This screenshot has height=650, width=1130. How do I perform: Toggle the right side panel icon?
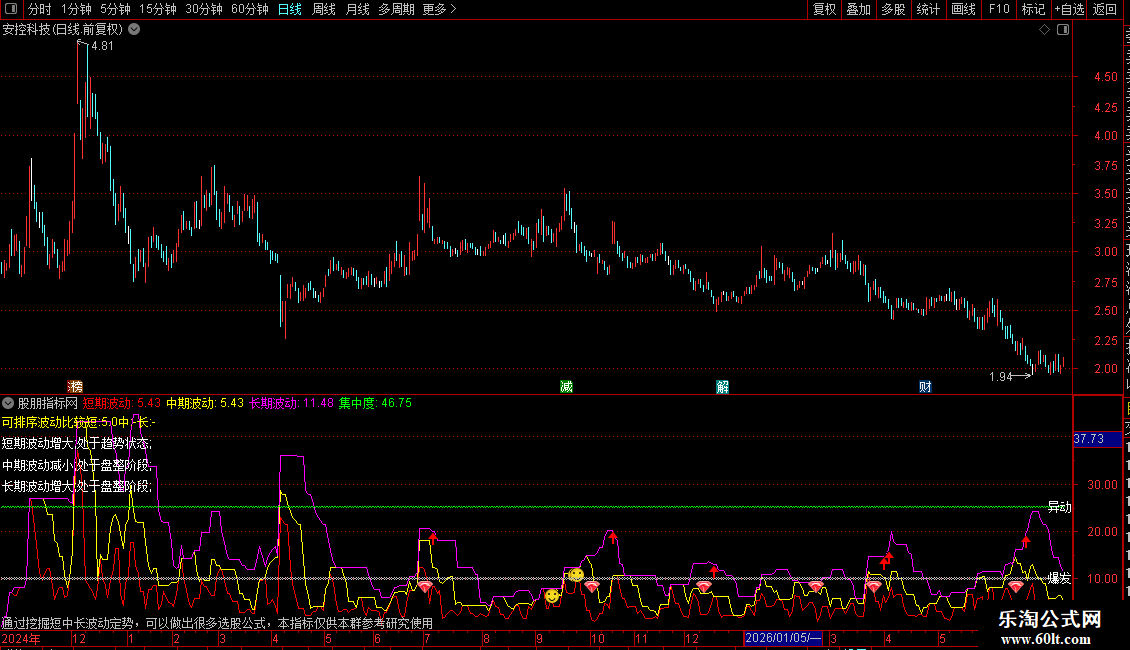[1063, 30]
